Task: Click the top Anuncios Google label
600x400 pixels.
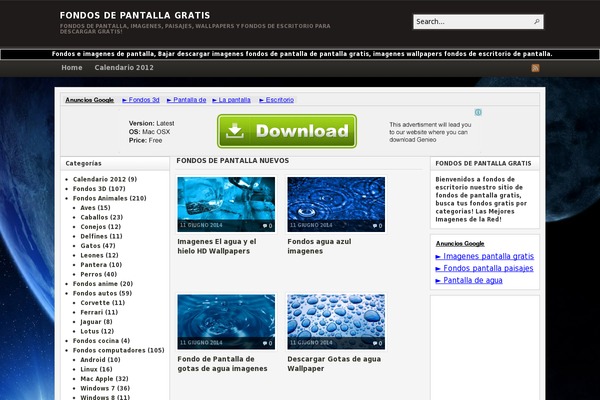Action: (x=90, y=100)
